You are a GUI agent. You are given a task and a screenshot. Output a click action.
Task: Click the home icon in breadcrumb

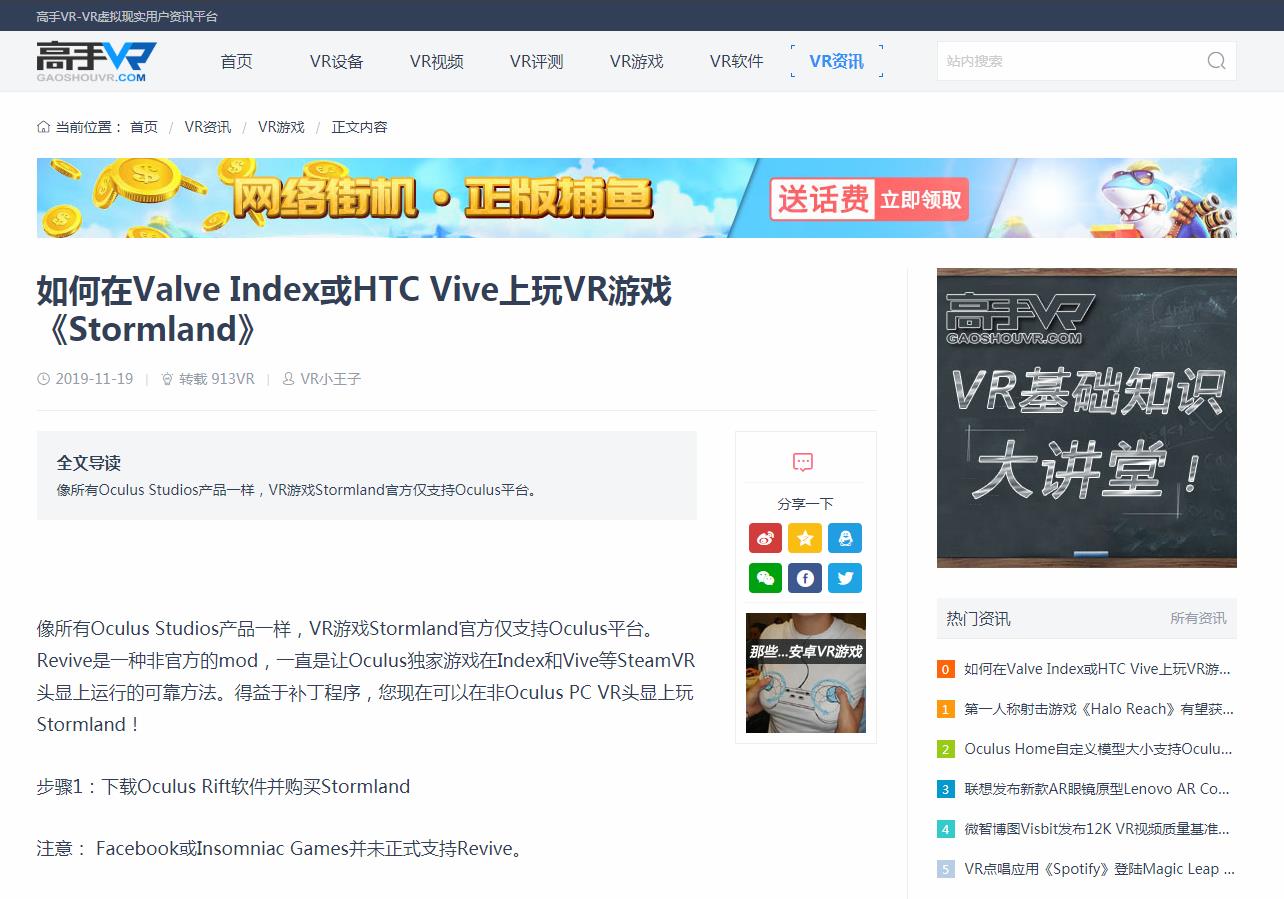click(43, 127)
